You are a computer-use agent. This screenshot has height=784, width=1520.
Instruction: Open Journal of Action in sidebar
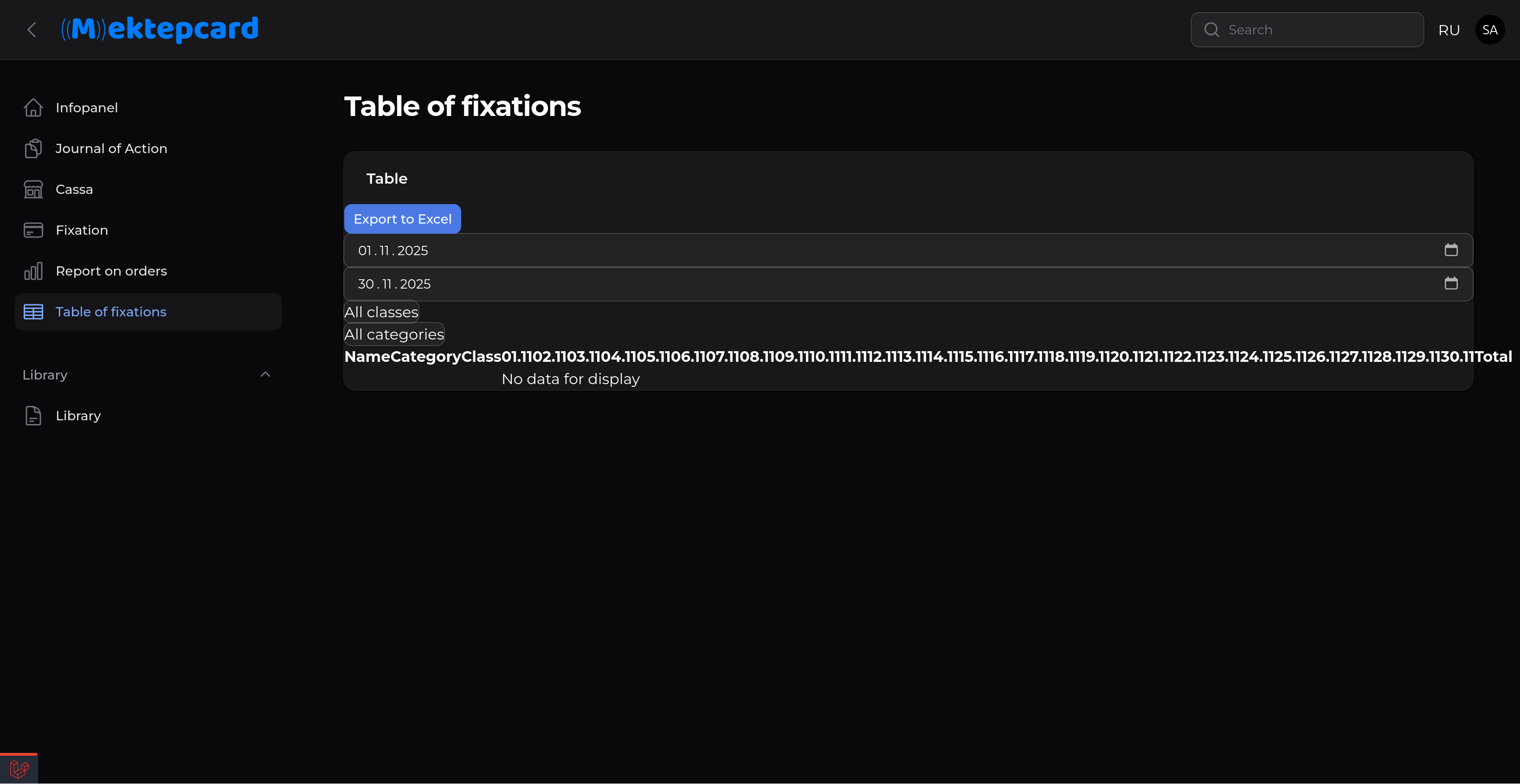pyautogui.click(x=111, y=148)
